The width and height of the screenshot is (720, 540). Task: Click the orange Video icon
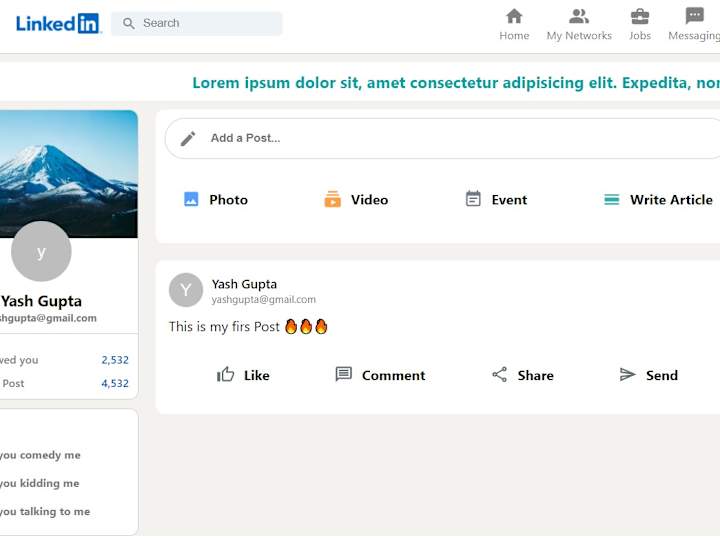click(x=332, y=199)
